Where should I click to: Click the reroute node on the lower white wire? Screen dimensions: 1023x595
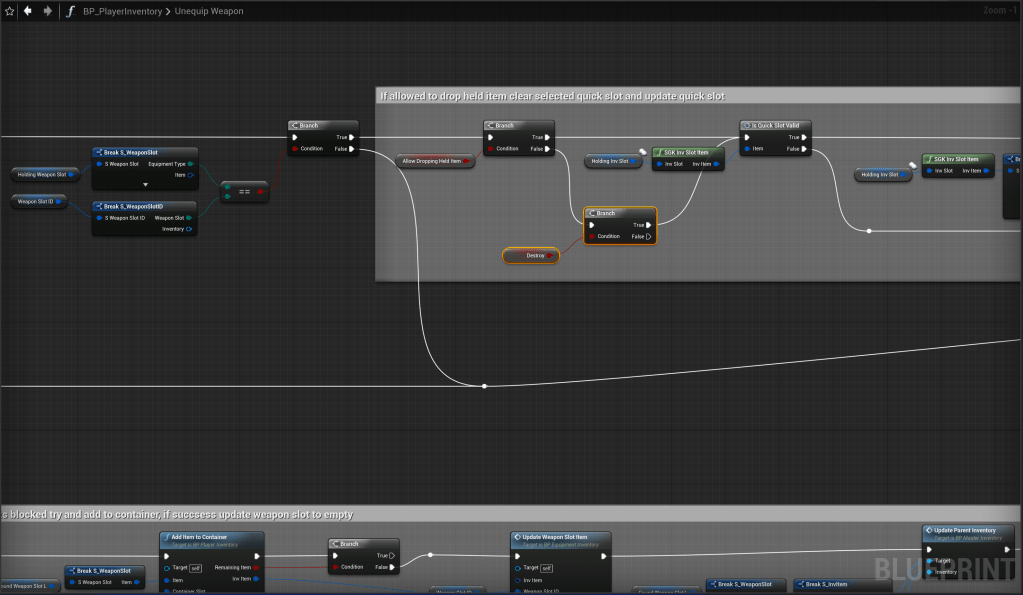(x=485, y=386)
